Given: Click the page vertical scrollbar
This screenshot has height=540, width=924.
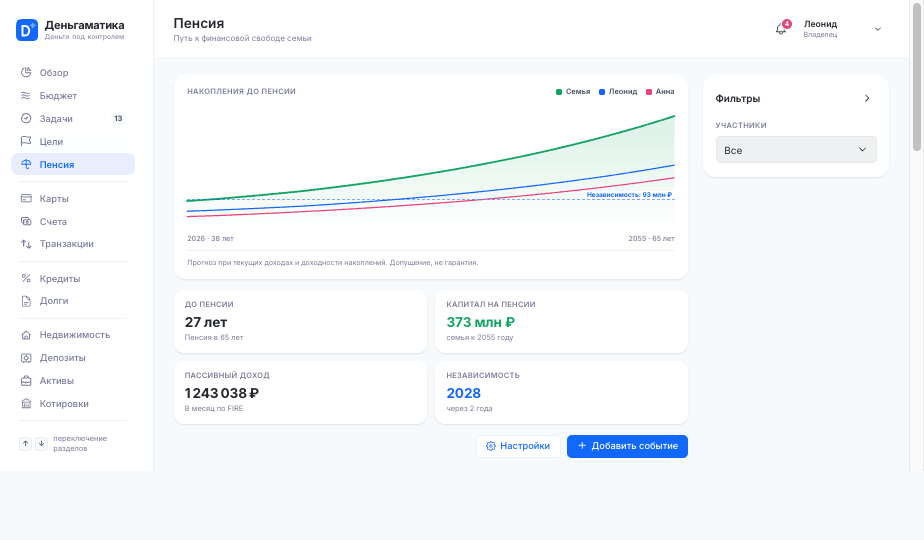Looking at the screenshot, I should coord(916,75).
